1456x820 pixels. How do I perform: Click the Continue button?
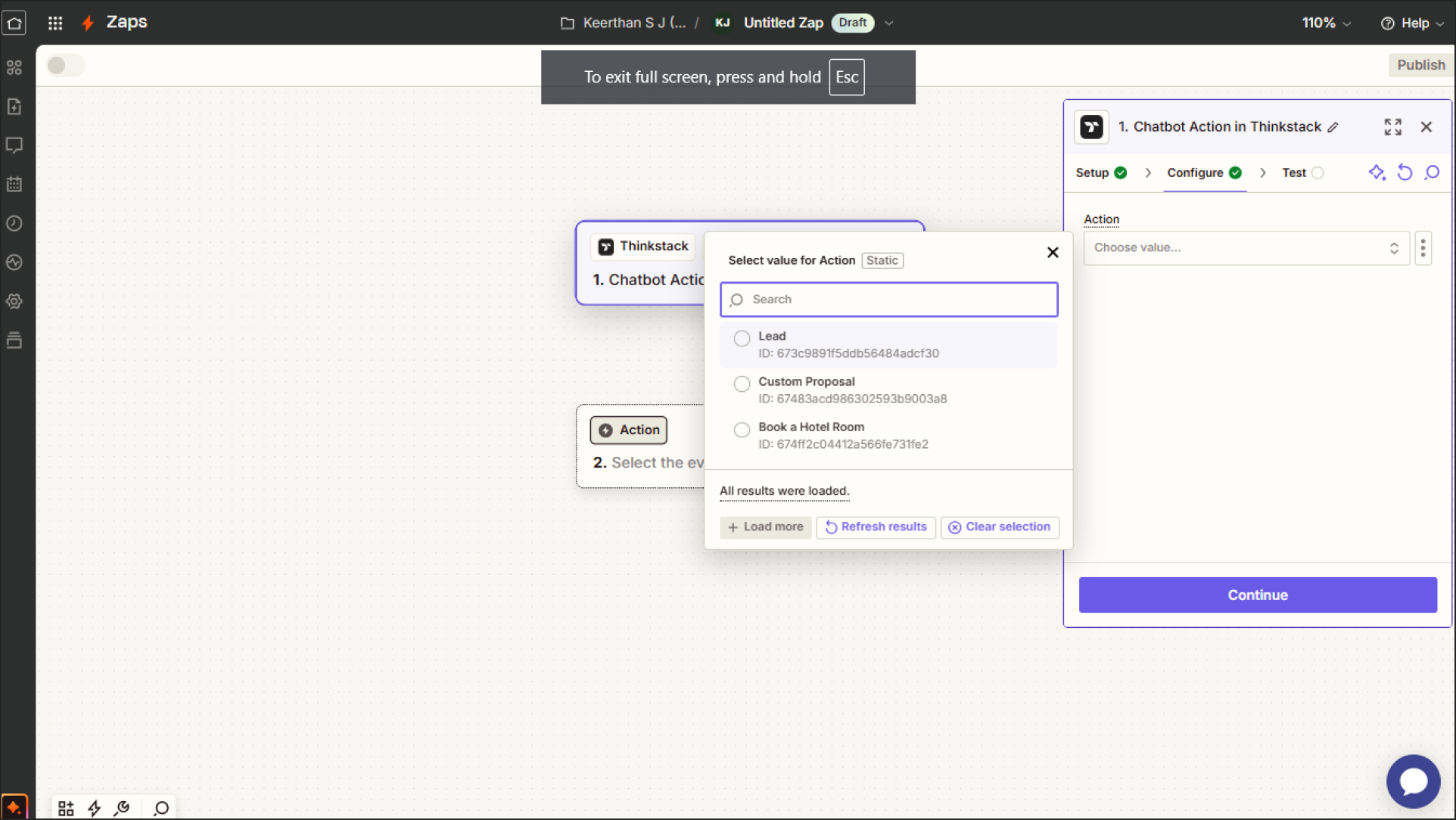[1257, 595]
